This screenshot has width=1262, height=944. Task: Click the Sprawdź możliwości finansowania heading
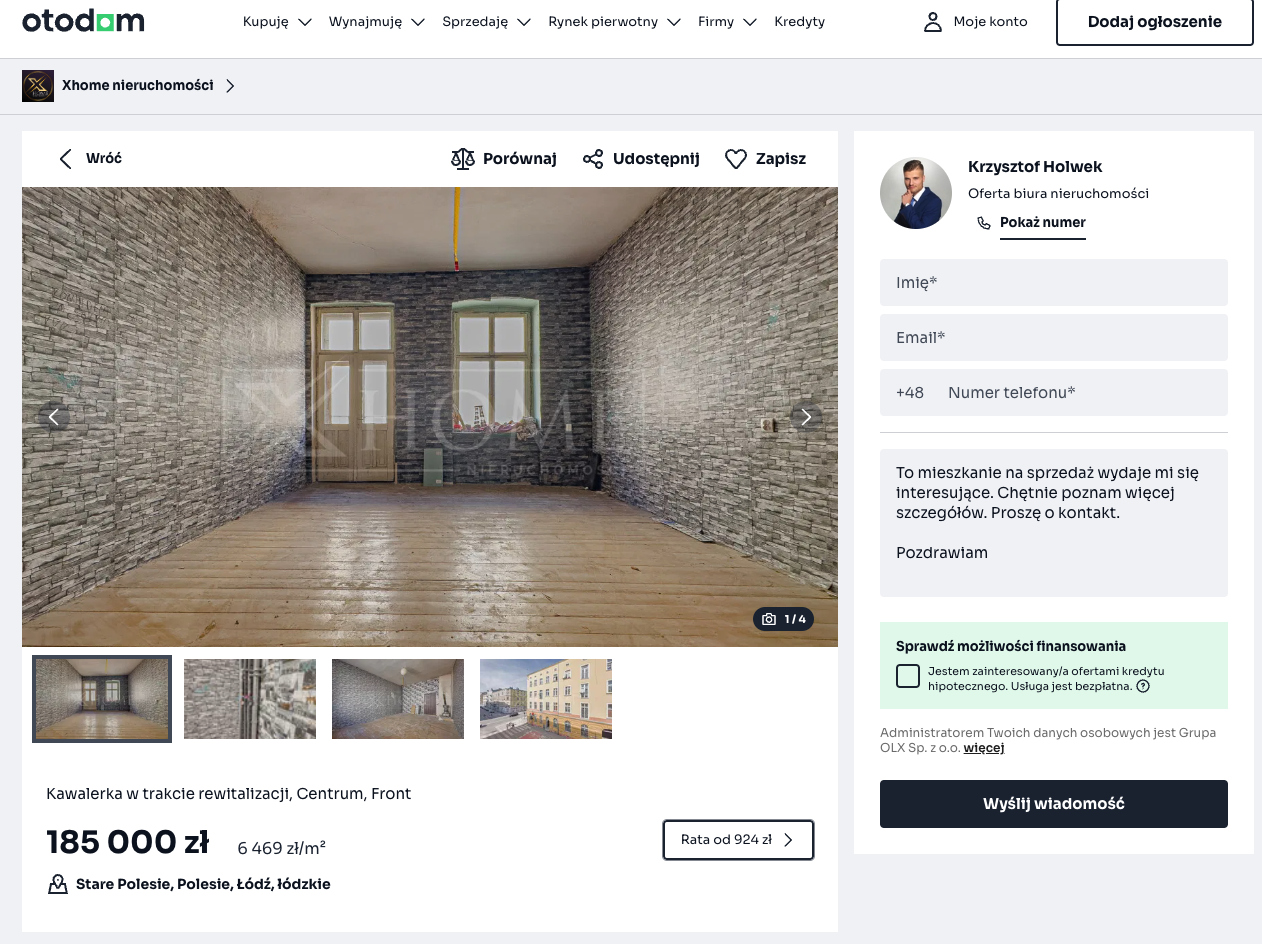[1011, 646]
